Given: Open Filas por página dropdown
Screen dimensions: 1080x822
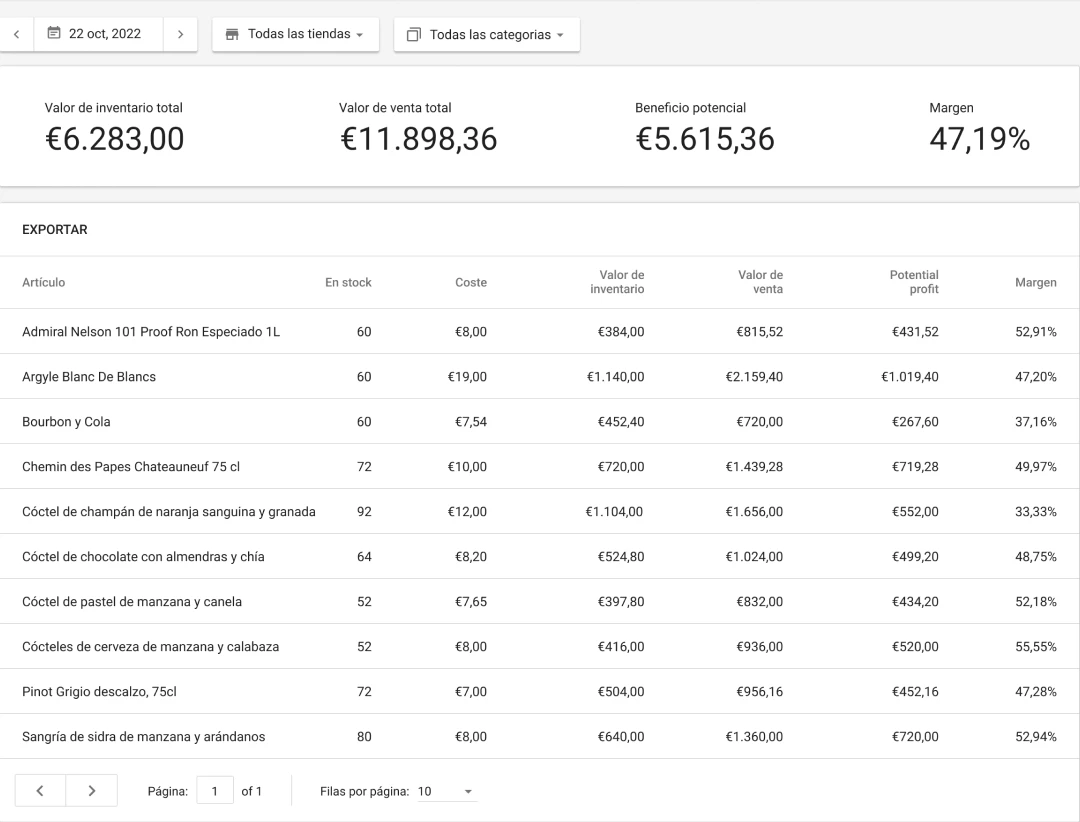Looking at the screenshot, I should tap(446, 791).
